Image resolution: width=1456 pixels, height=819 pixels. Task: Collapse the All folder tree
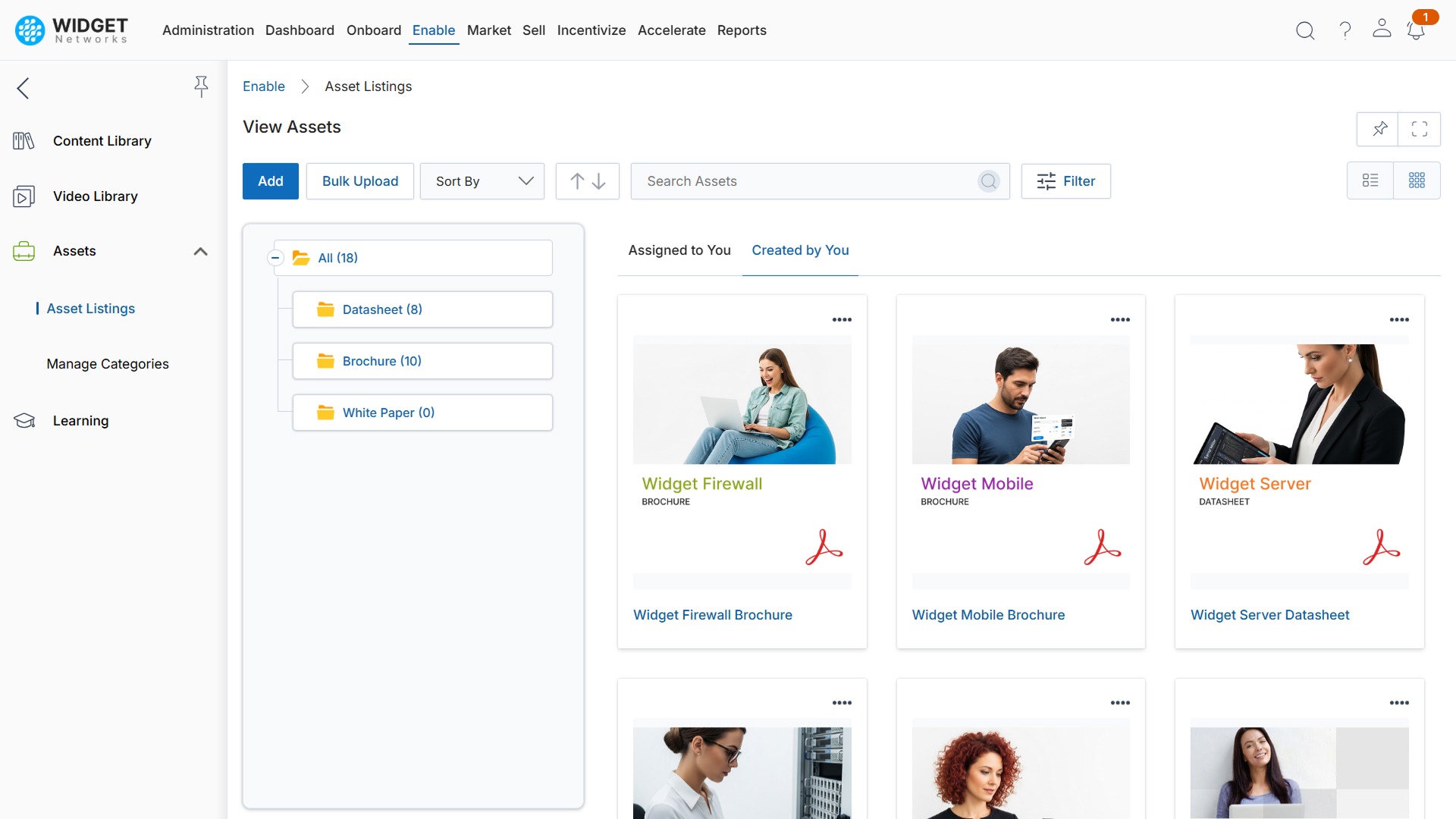coord(275,258)
